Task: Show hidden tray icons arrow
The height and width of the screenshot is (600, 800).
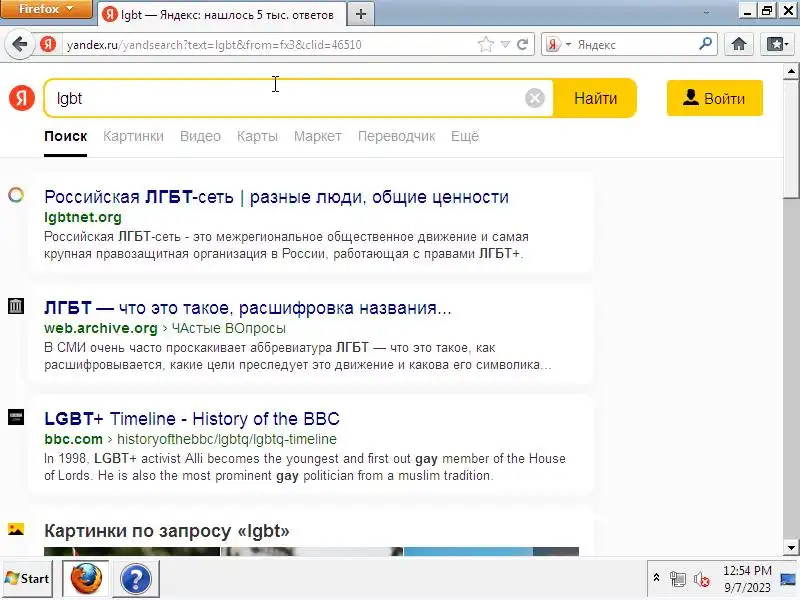Action: pos(657,579)
